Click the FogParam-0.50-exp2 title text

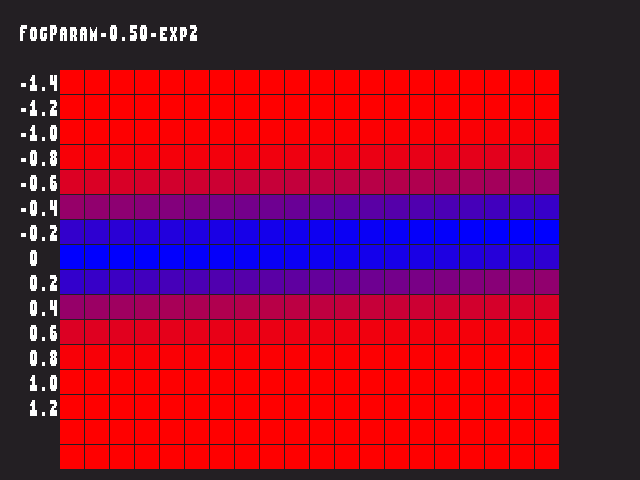(x=109, y=33)
